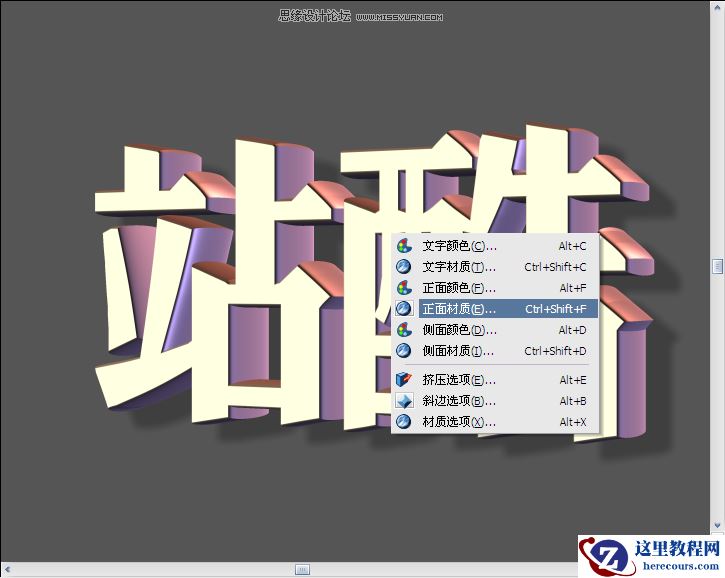Click the 正面颜色 palette icon
Screen dimensions: 725x578
click(404, 288)
